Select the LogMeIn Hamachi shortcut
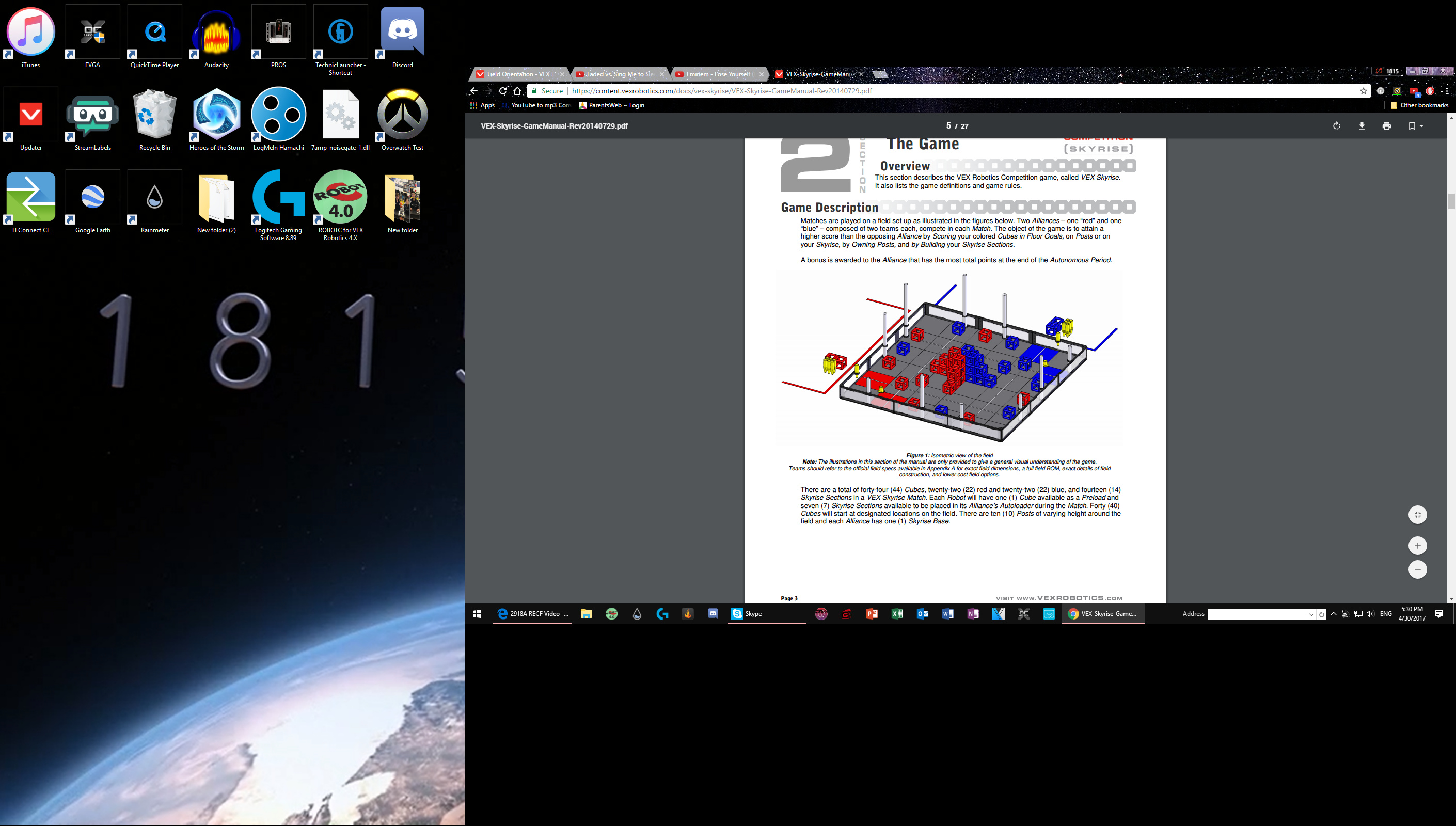Screen dimensions: 1456x826 click(278, 120)
